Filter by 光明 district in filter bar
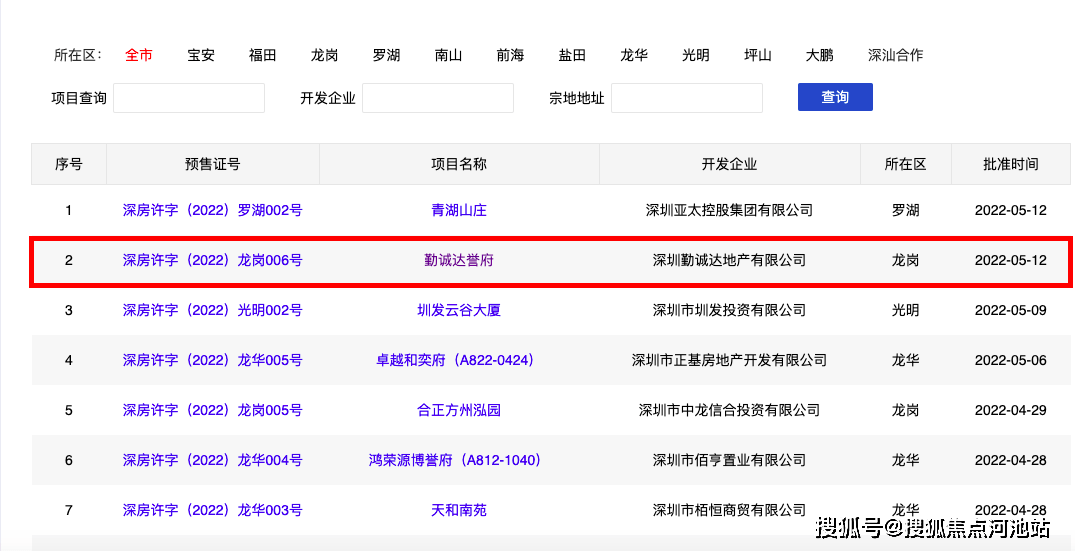 (x=696, y=55)
